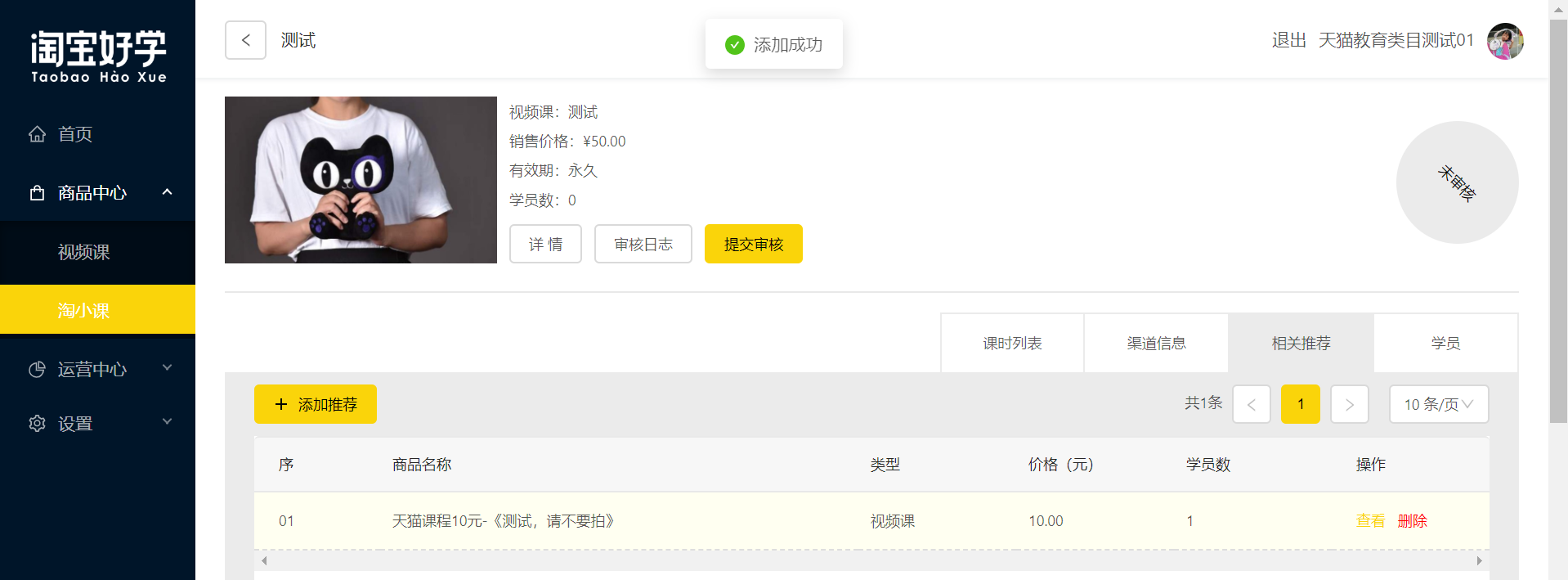Click the 销售价格: ¥50.00 text

567,142
